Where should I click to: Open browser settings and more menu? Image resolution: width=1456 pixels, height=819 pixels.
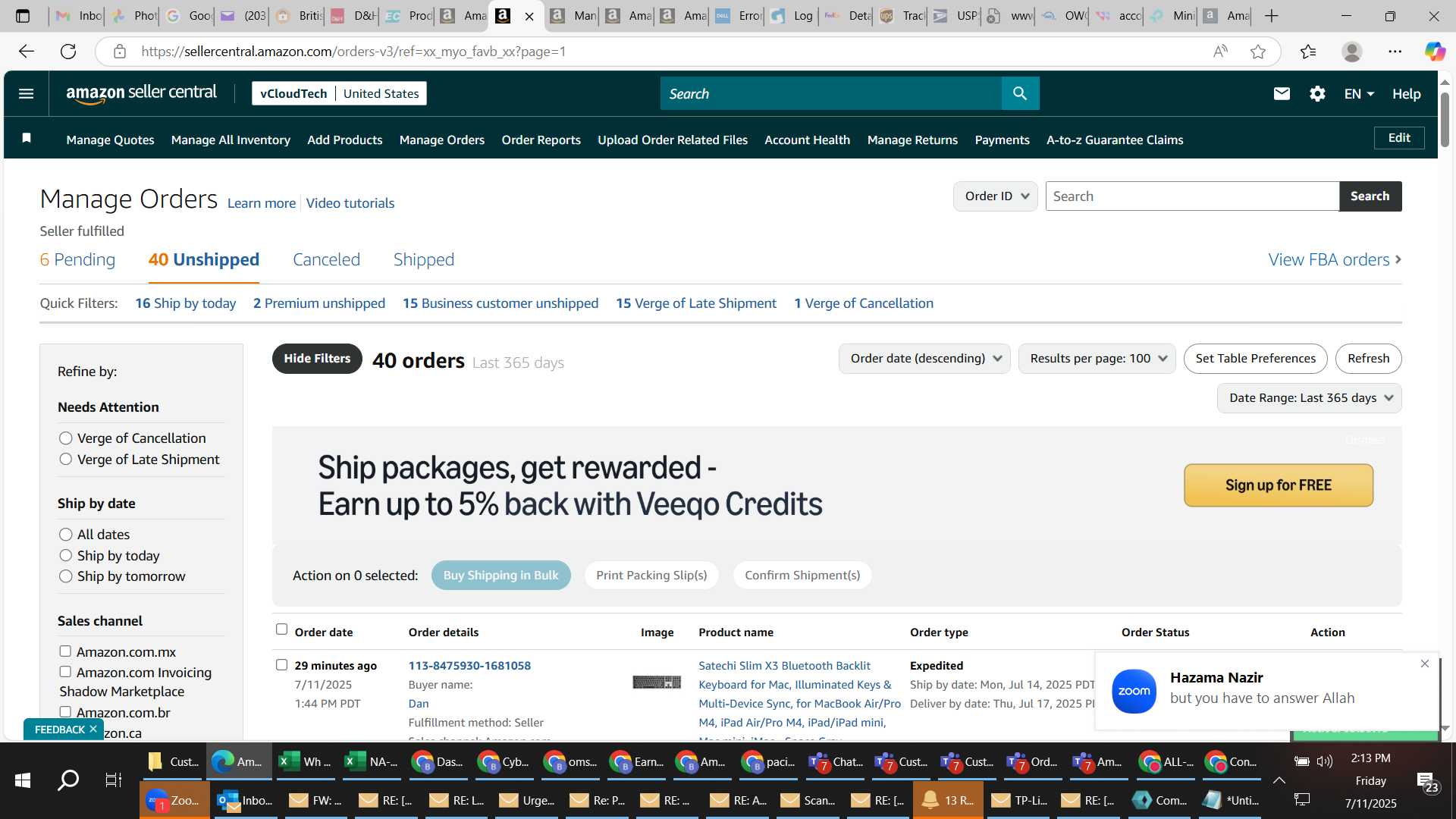pyautogui.click(x=1395, y=52)
